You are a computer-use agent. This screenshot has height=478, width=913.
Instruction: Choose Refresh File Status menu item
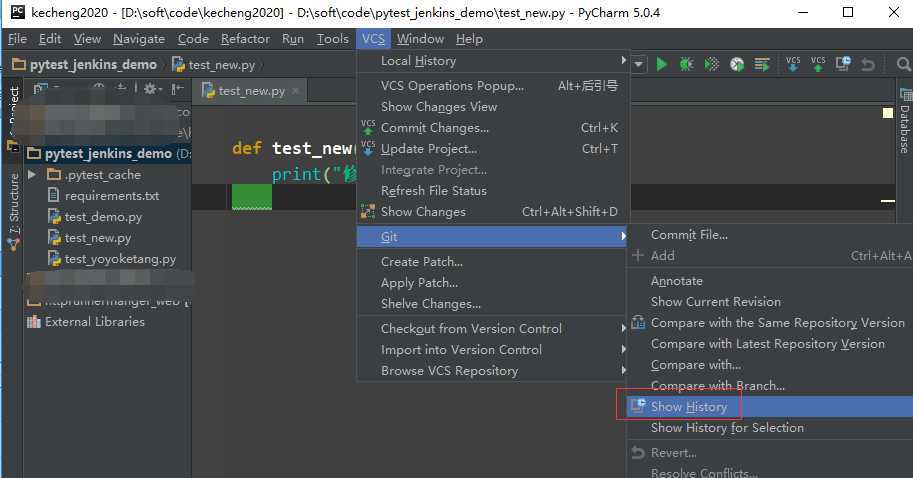(493, 190)
